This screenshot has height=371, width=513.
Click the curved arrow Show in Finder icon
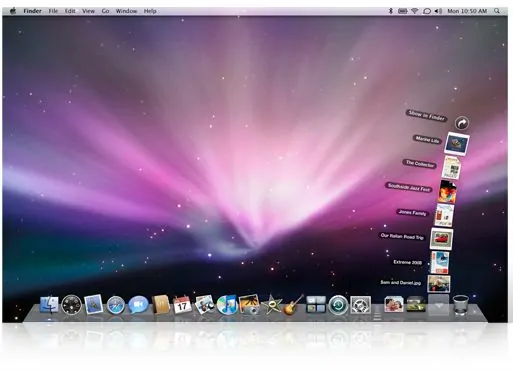(x=462, y=123)
